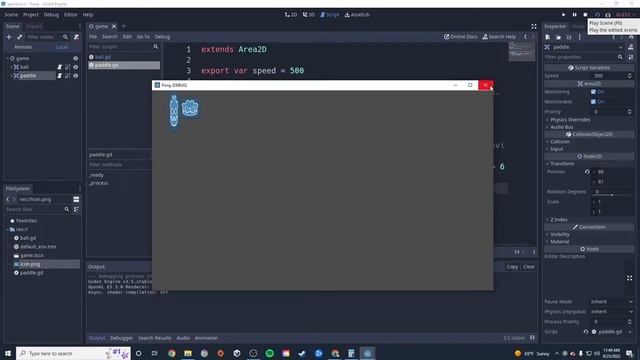This screenshot has height=360, width=640.
Task: Uncheck the Monitoring checkbox
Action: [593, 92]
